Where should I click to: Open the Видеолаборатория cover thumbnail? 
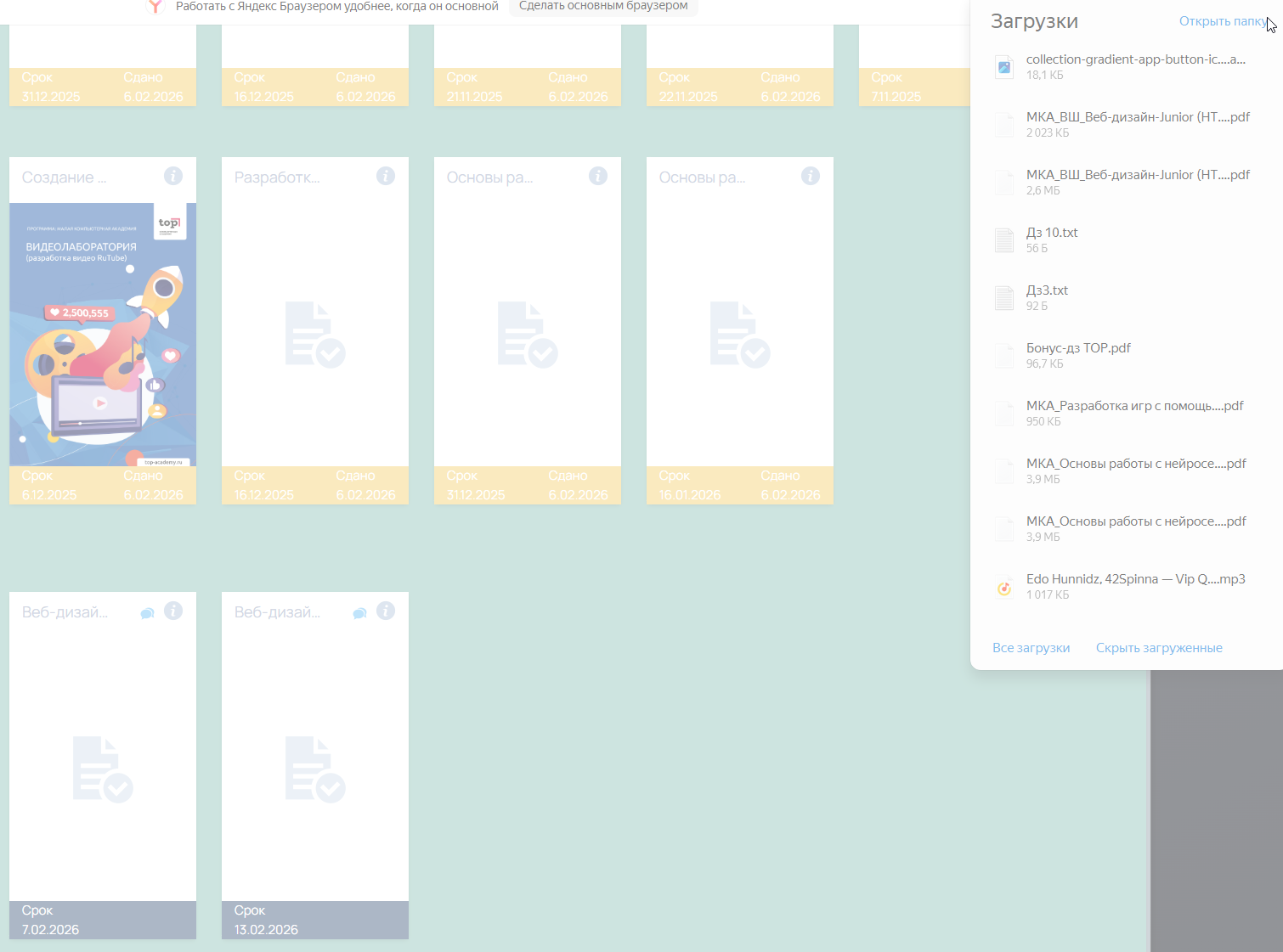(103, 335)
